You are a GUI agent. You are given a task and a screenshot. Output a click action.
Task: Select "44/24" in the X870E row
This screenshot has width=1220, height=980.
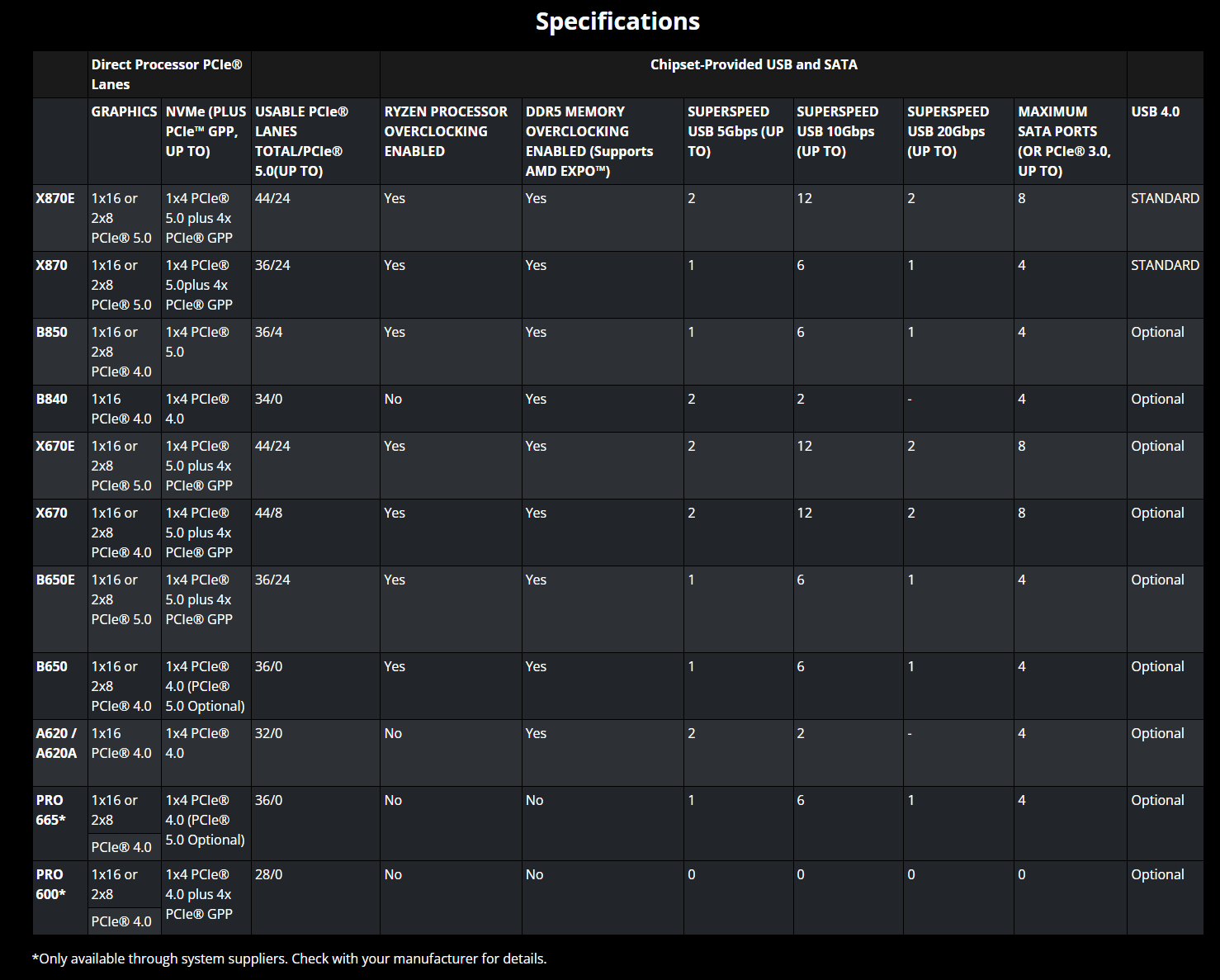pyautogui.click(x=272, y=198)
